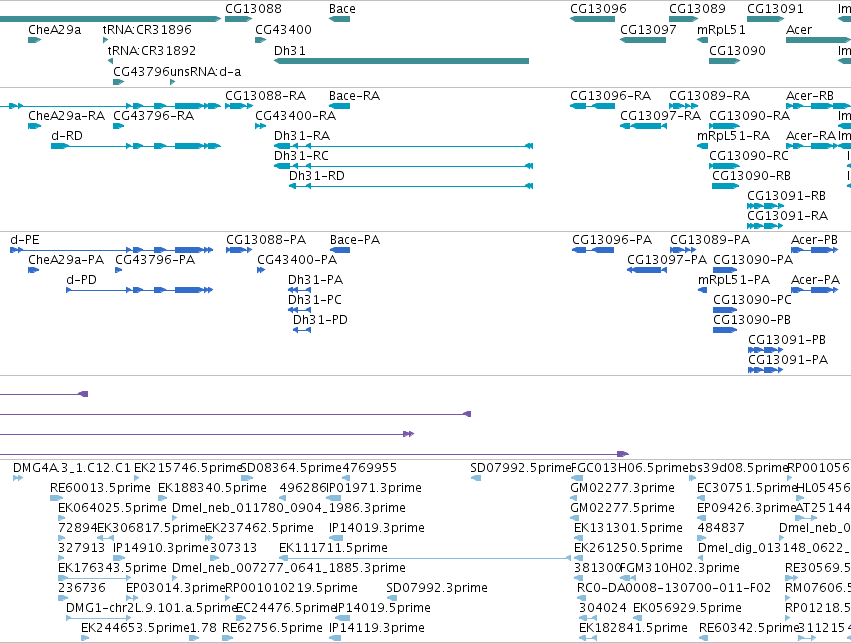Open the CG13088 gene label

[x=253, y=9]
